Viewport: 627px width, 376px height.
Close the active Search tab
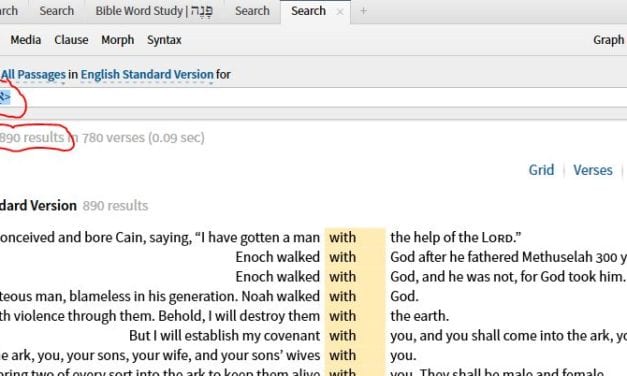(340, 12)
